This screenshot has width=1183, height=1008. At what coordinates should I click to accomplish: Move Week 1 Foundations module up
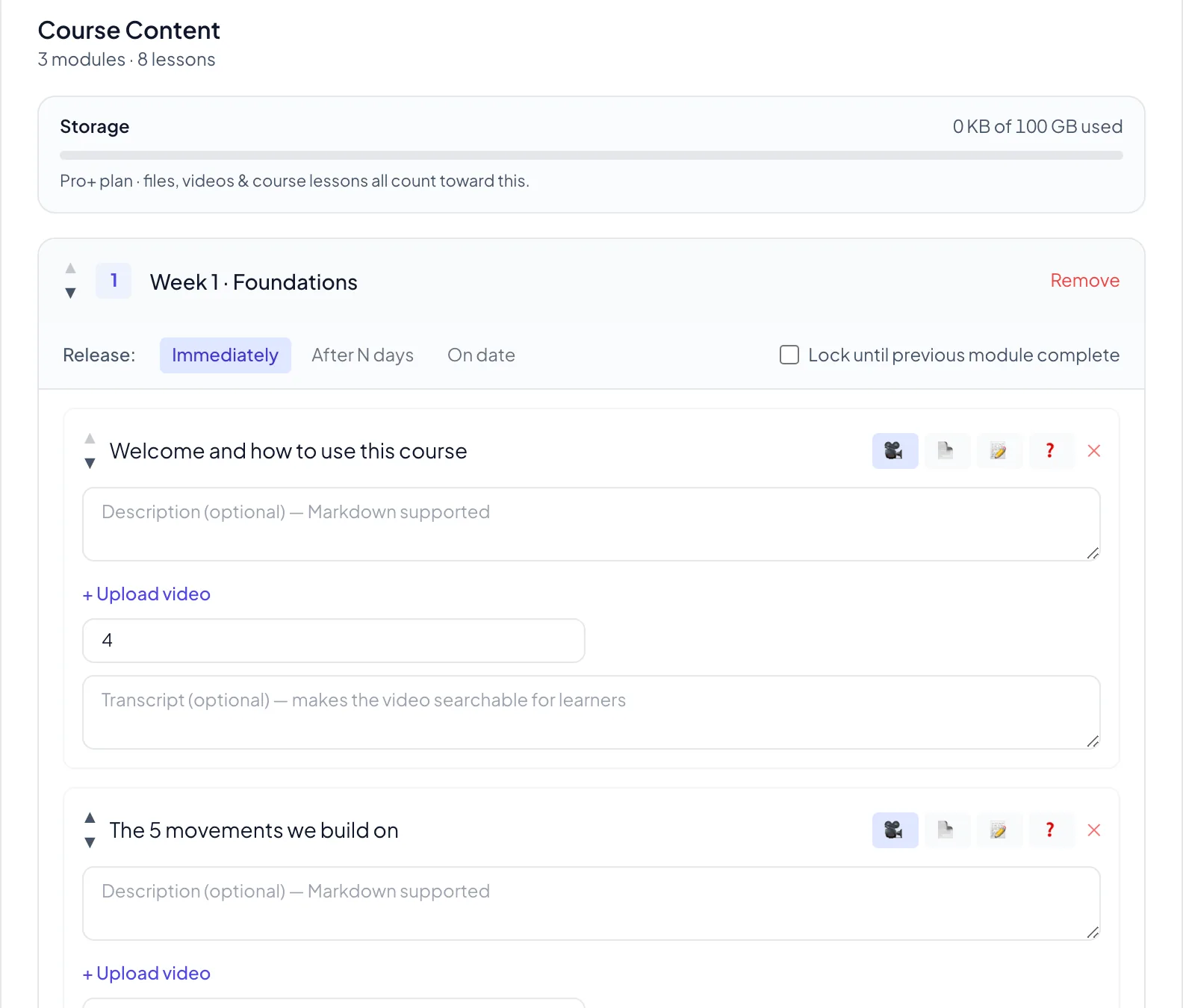[70, 268]
